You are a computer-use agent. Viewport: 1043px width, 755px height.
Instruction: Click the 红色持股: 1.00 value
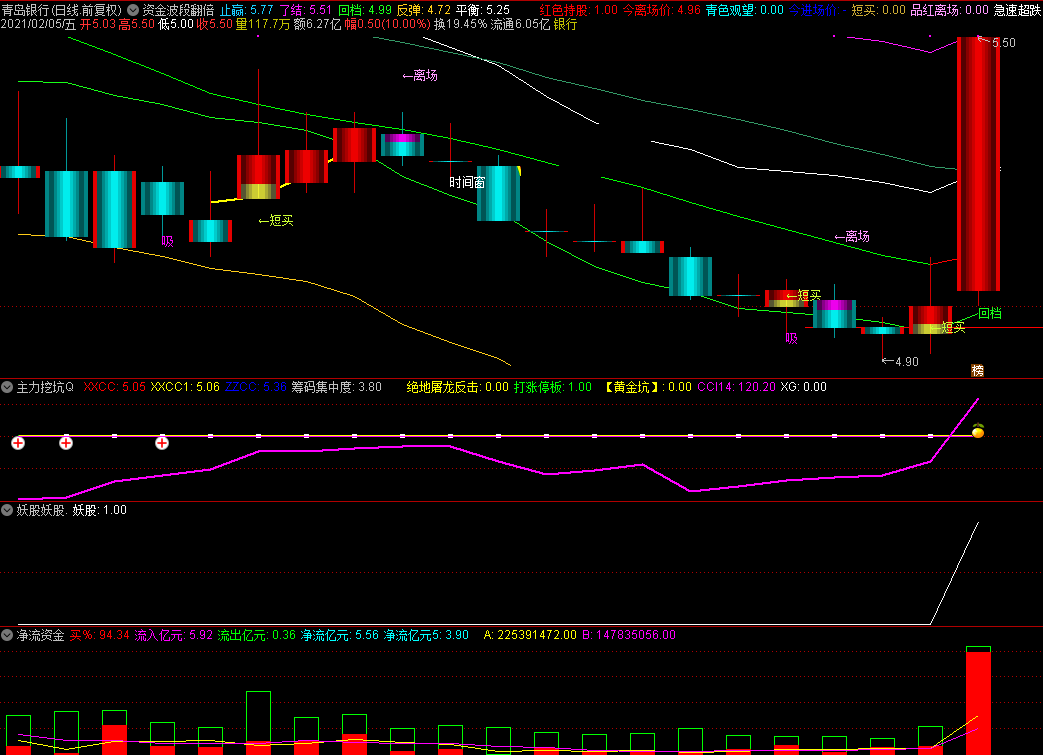[x=579, y=10]
